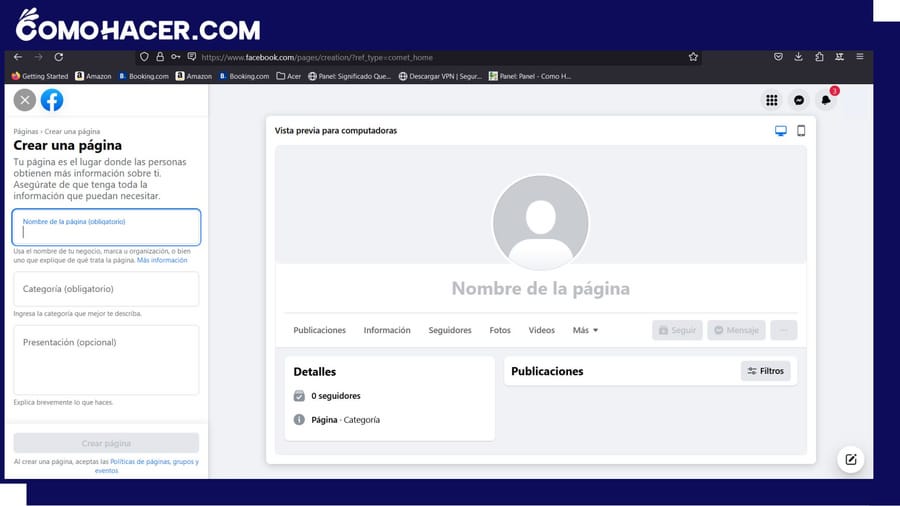
Task: Click the browser forward arrow
Action: pos(38,57)
